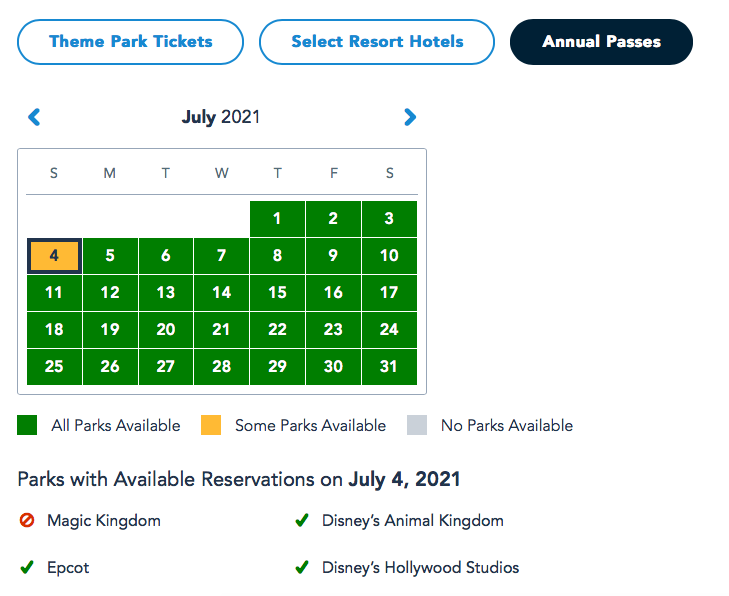Screen dimensions: 729x596
Task: Click July 25 in the calendar
Action: click(x=54, y=367)
